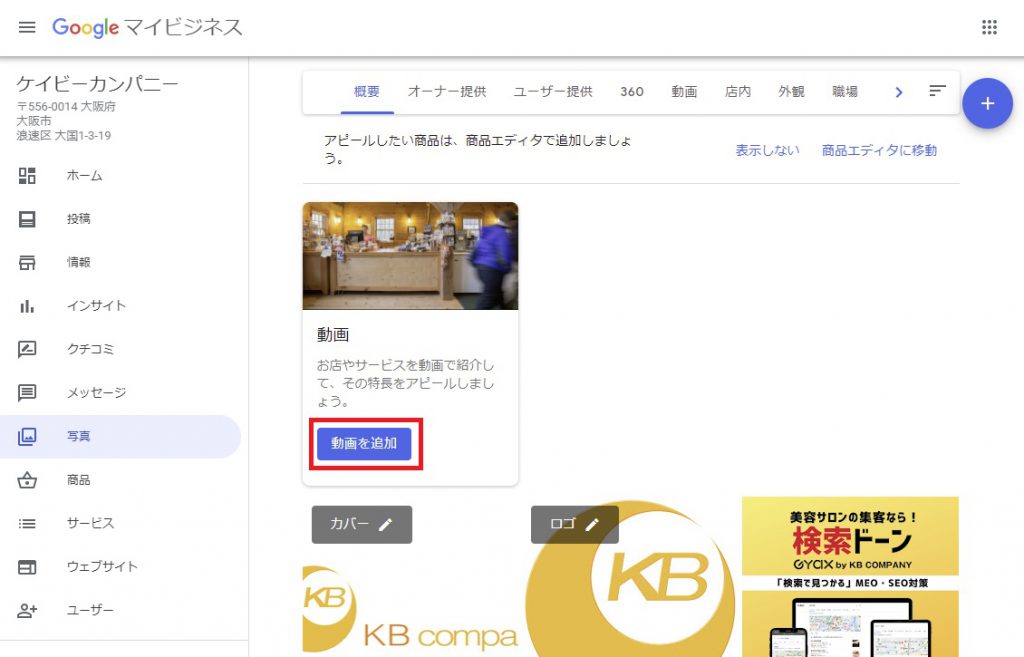Click 表示しない link
Screen dimensions: 1024x657
click(767, 150)
